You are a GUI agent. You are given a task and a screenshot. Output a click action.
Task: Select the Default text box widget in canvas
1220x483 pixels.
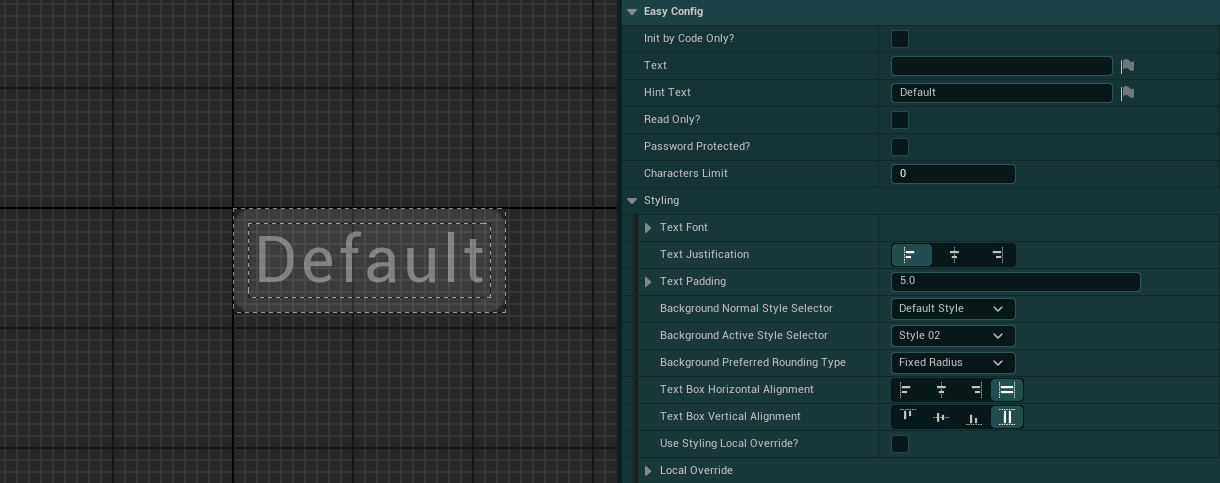pos(369,260)
